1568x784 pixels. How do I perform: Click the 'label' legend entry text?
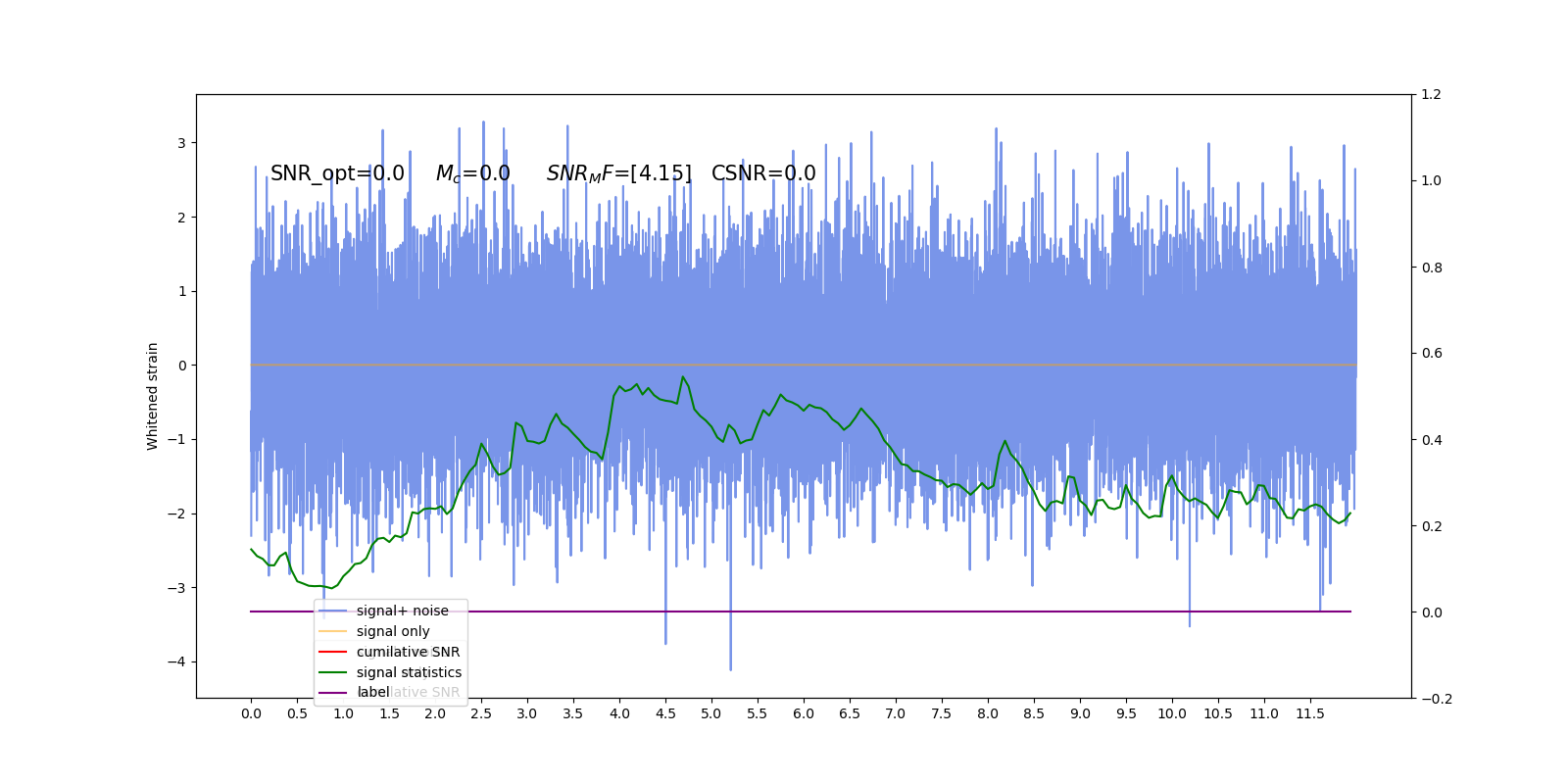pos(373,692)
